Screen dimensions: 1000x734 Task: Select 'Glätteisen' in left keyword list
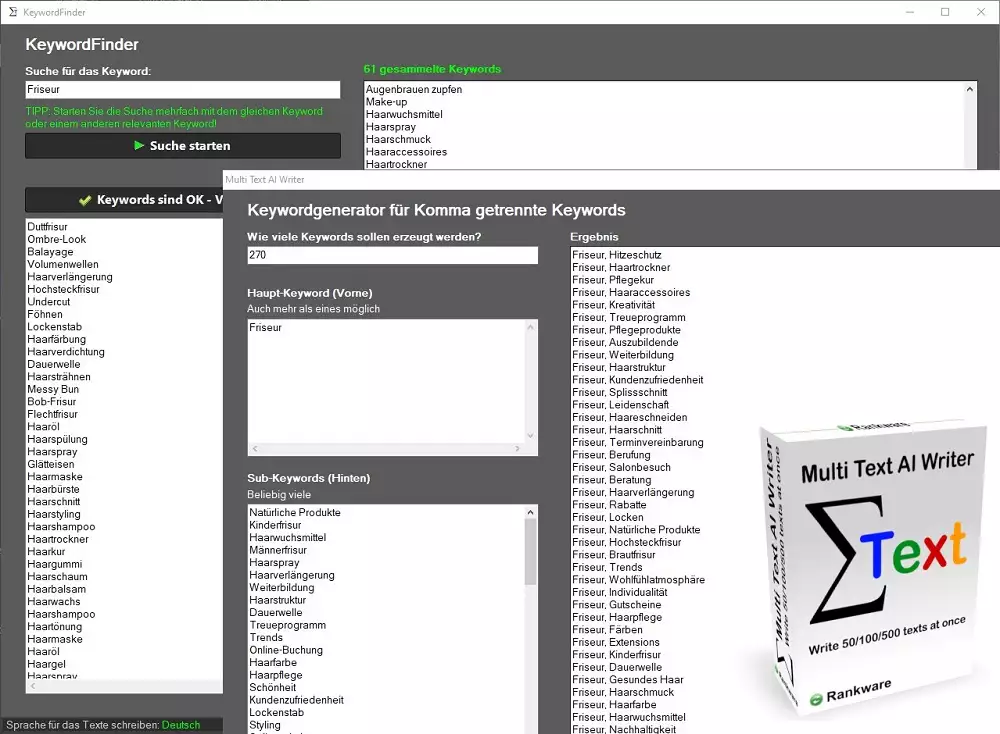click(x=50, y=464)
